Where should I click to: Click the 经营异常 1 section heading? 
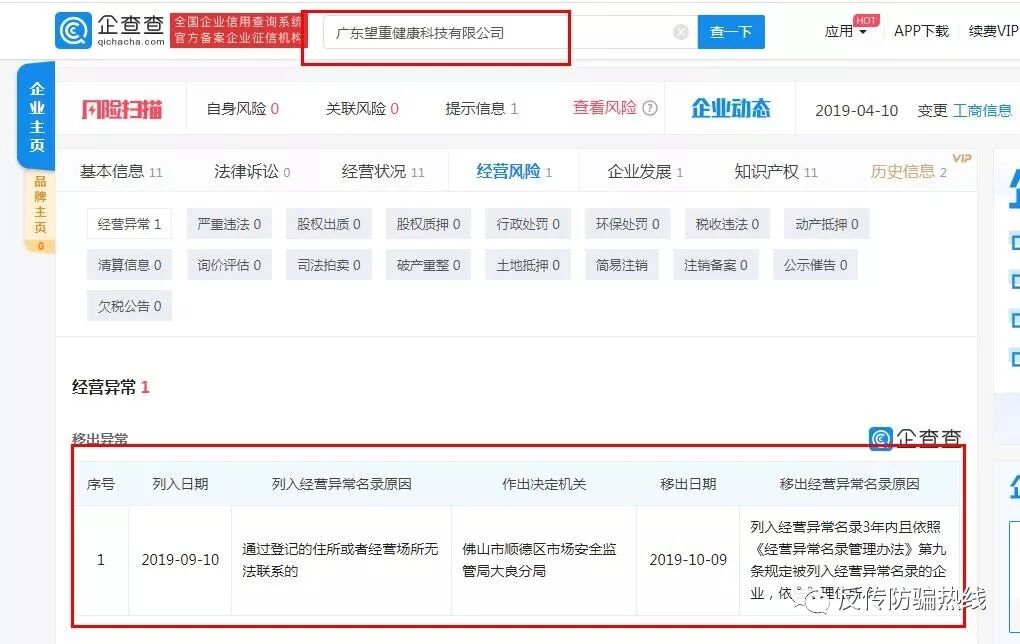coord(111,388)
